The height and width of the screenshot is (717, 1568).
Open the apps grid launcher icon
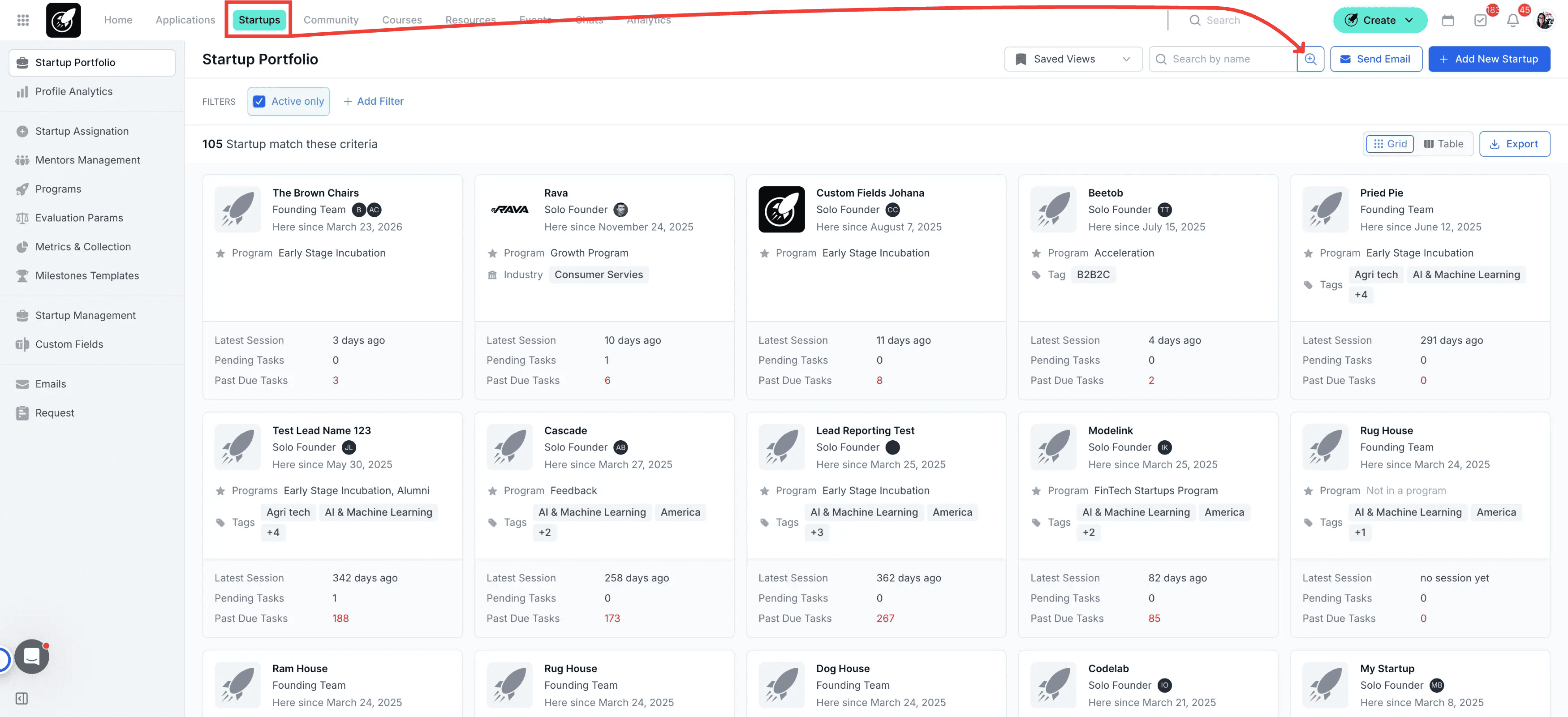23,20
